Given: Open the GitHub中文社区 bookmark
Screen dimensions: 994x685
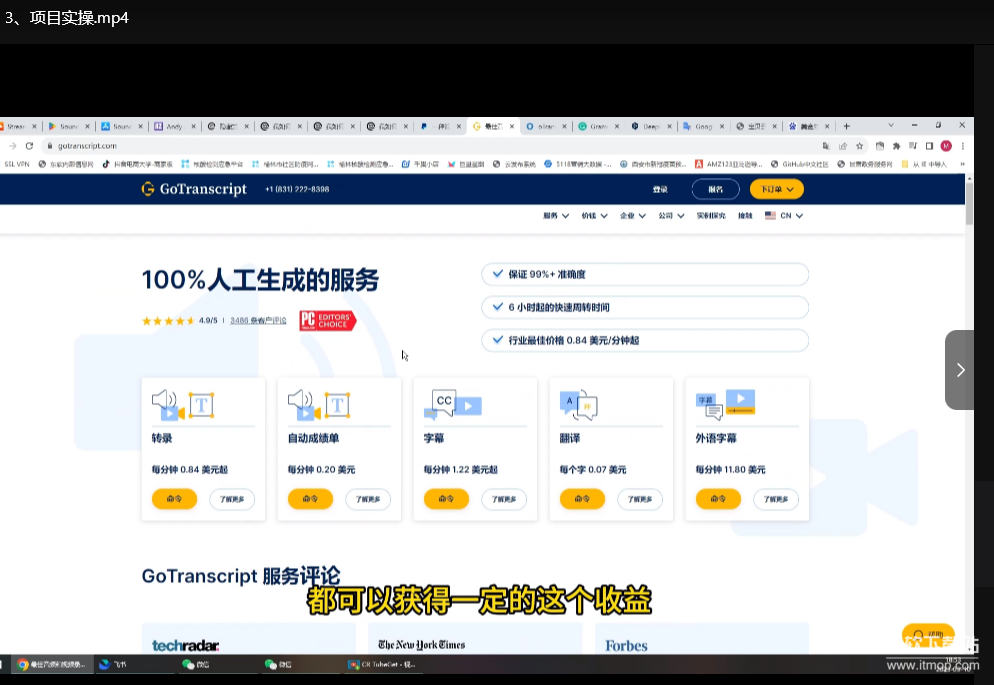Looking at the screenshot, I should (x=800, y=164).
